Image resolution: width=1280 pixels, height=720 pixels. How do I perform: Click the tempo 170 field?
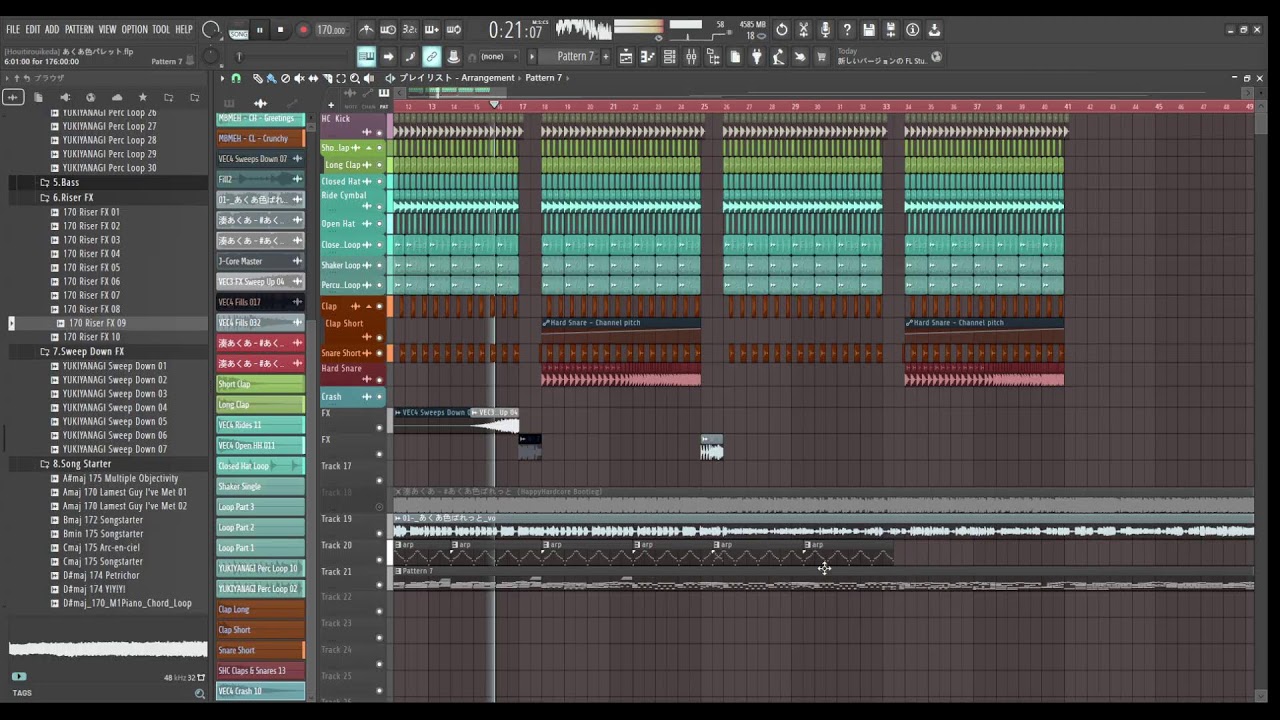click(x=332, y=29)
